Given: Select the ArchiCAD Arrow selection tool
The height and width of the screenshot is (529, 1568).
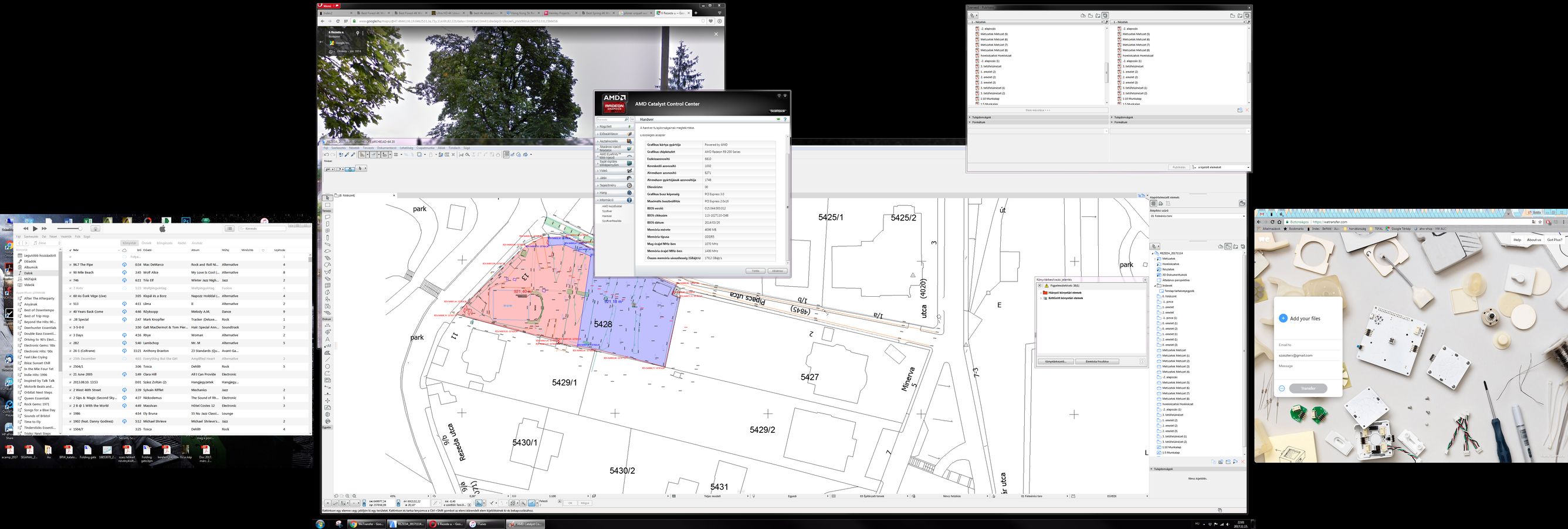Looking at the screenshot, I should point(327,198).
